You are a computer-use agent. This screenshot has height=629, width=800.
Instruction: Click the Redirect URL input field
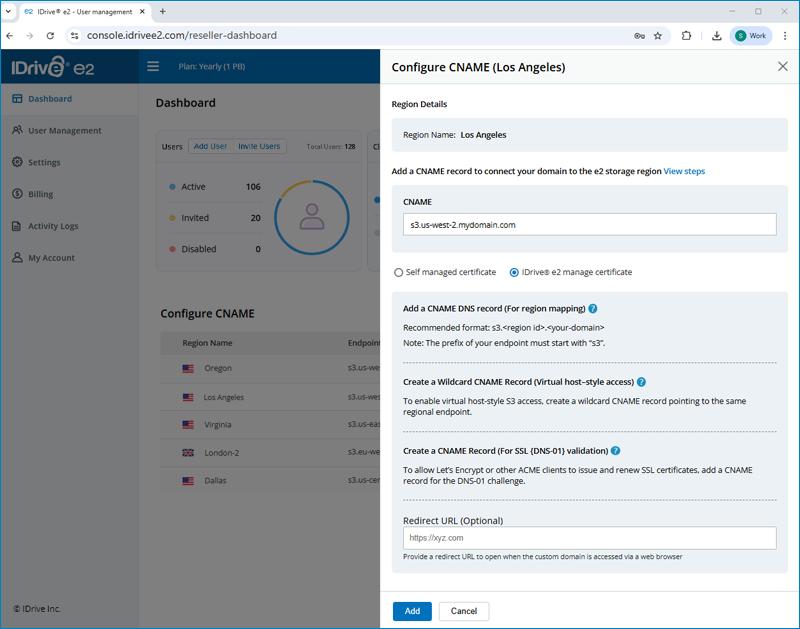tap(589, 538)
